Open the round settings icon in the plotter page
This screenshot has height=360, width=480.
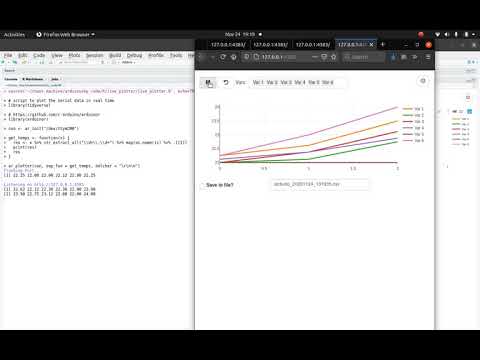(x=423, y=81)
